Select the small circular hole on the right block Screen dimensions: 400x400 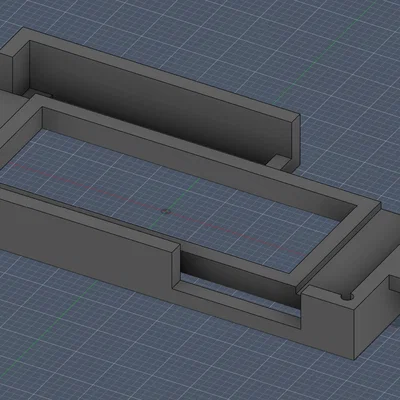(x=348, y=297)
